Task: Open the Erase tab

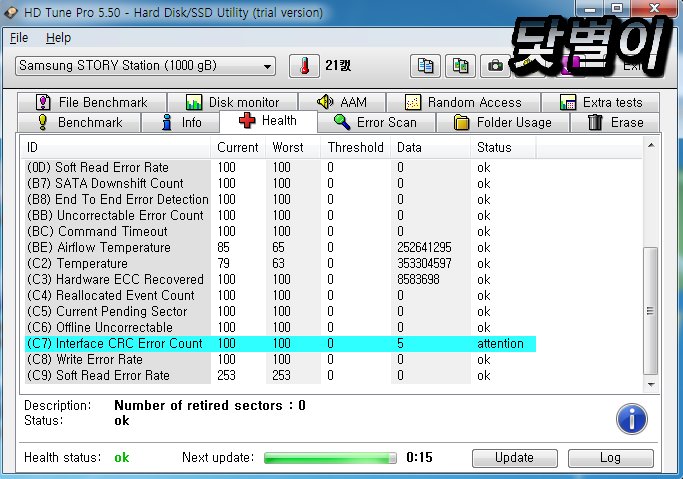Action: tap(615, 122)
